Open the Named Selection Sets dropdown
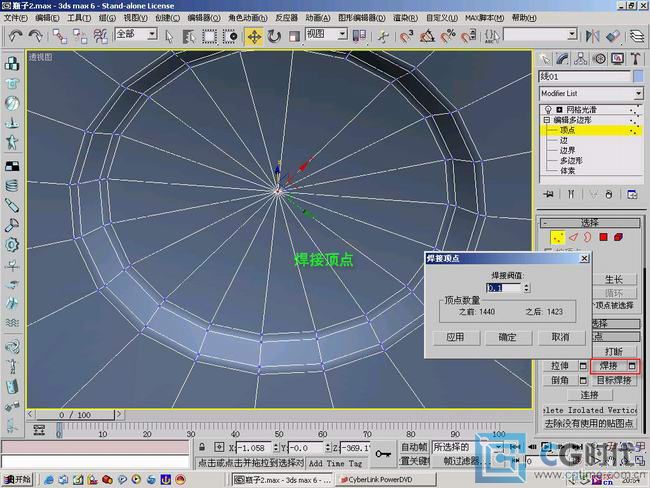The width and height of the screenshot is (650, 488). point(572,34)
